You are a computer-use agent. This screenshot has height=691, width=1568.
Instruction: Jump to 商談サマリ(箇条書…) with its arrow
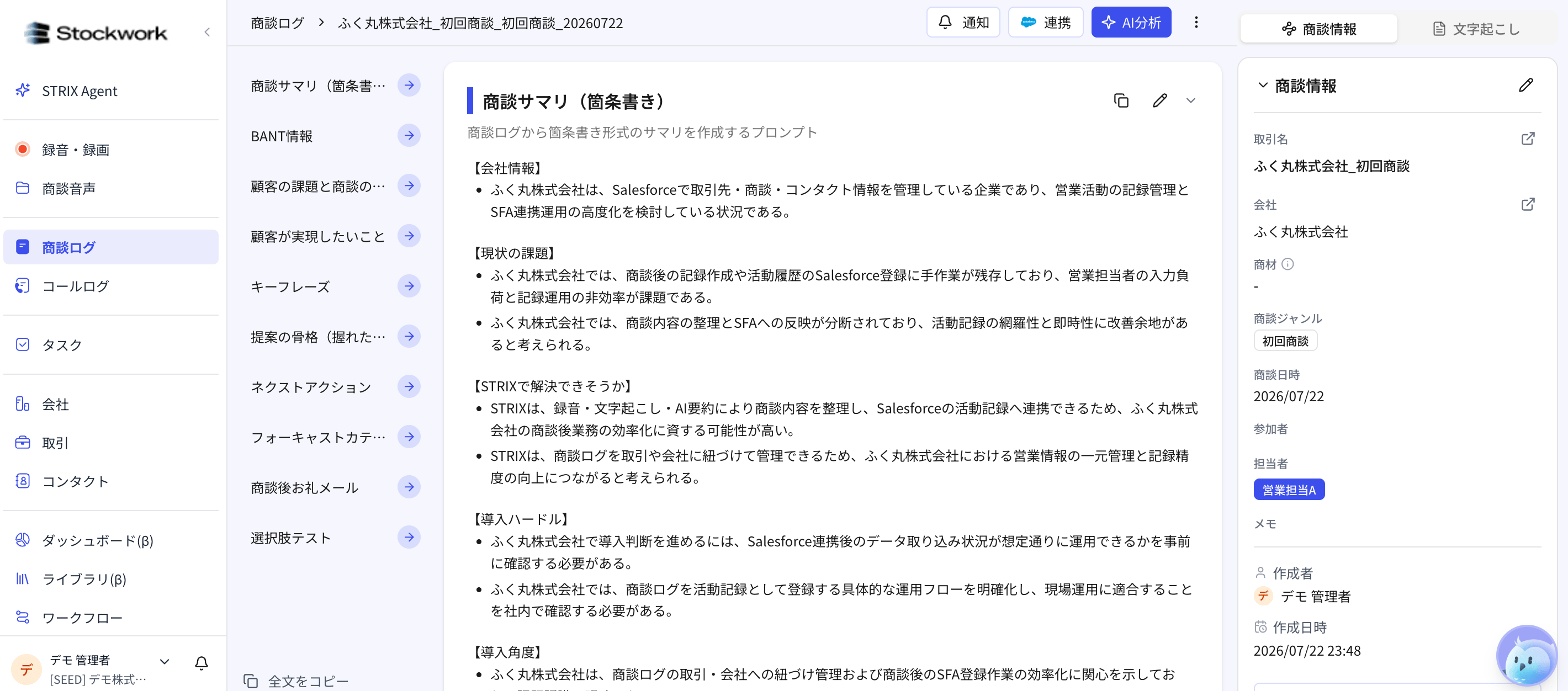pos(409,85)
